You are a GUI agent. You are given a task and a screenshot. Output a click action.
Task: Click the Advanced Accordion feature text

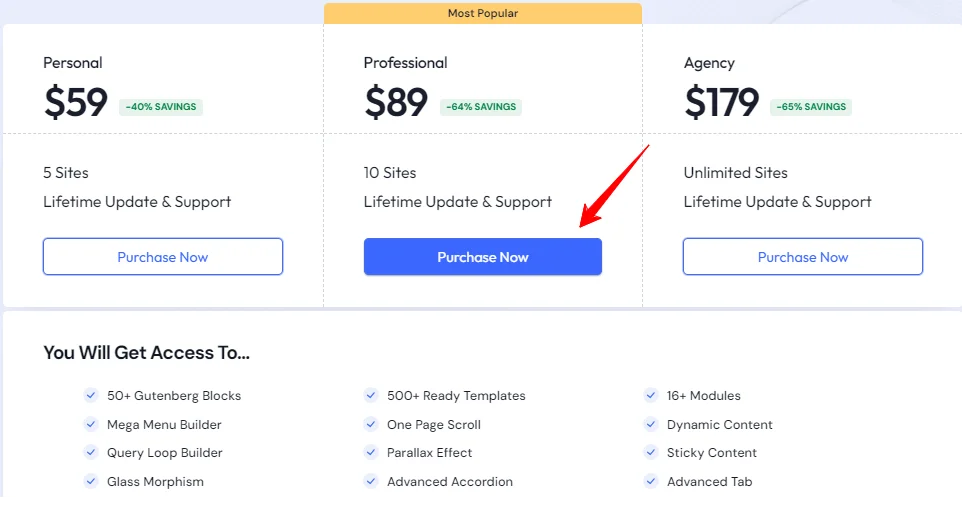click(450, 482)
